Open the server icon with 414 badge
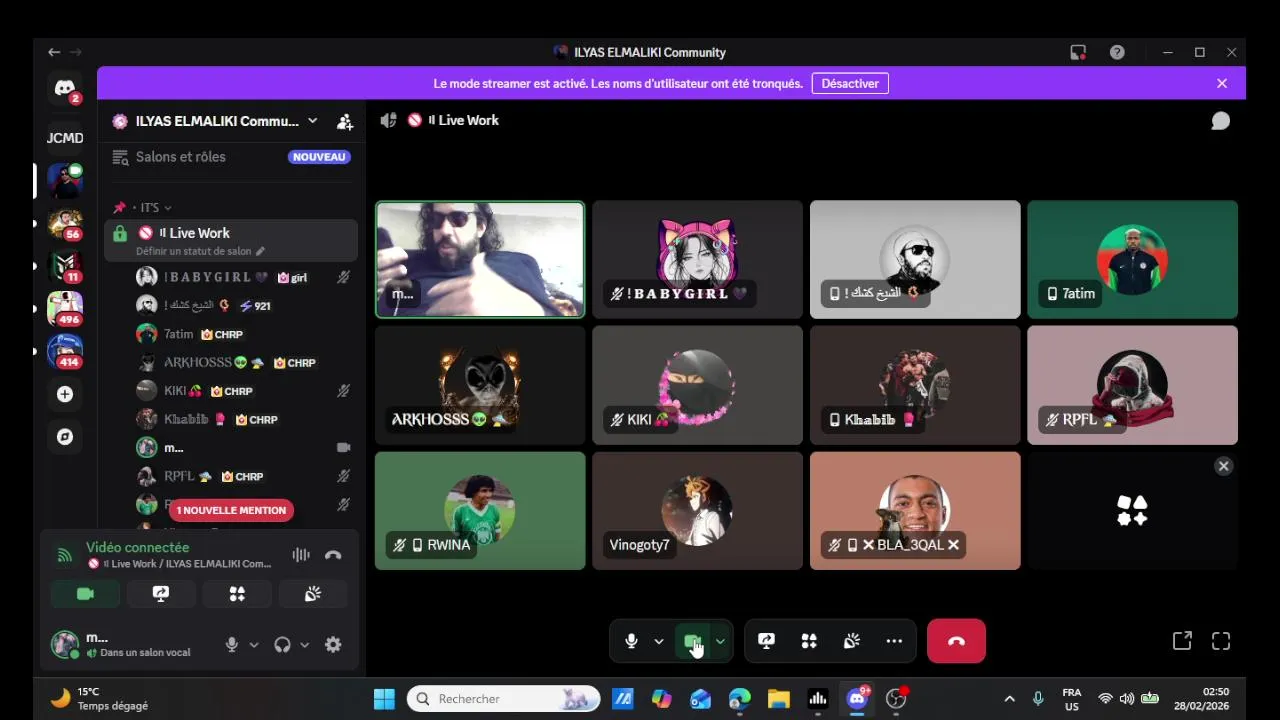This screenshot has height=720, width=1280. (x=65, y=352)
